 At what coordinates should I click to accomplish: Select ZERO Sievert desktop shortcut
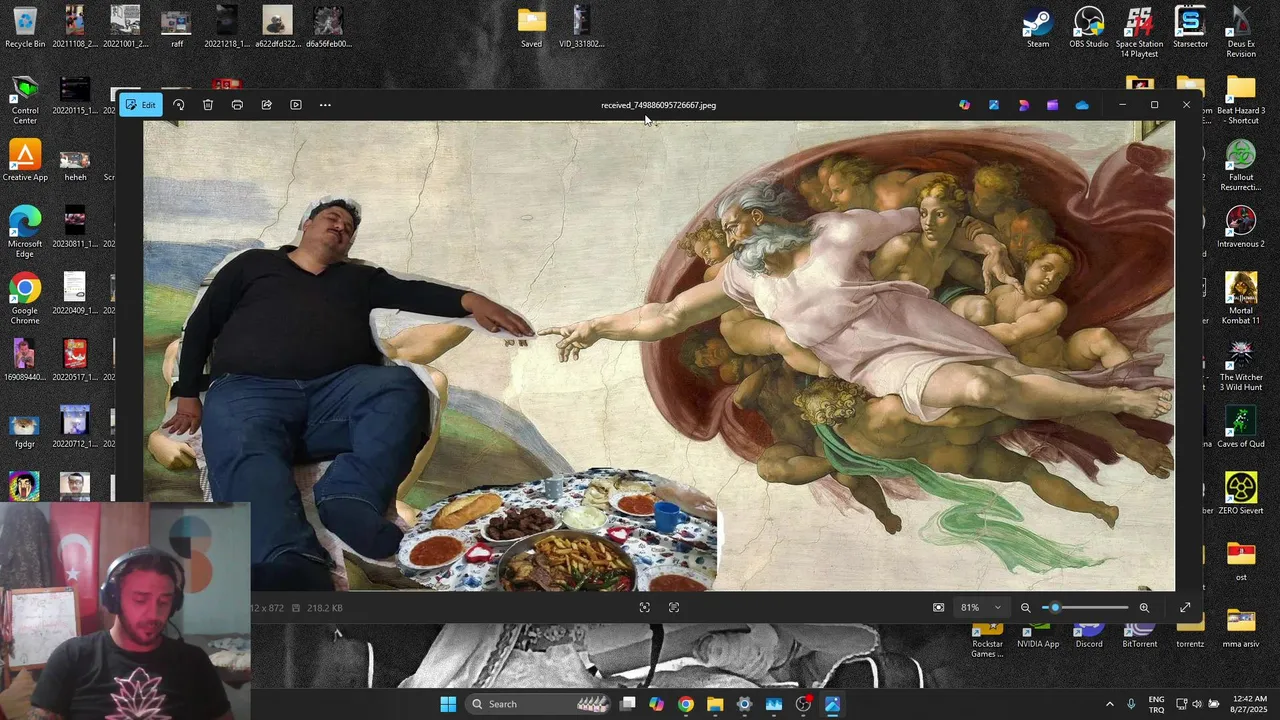click(x=1241, y=494)
